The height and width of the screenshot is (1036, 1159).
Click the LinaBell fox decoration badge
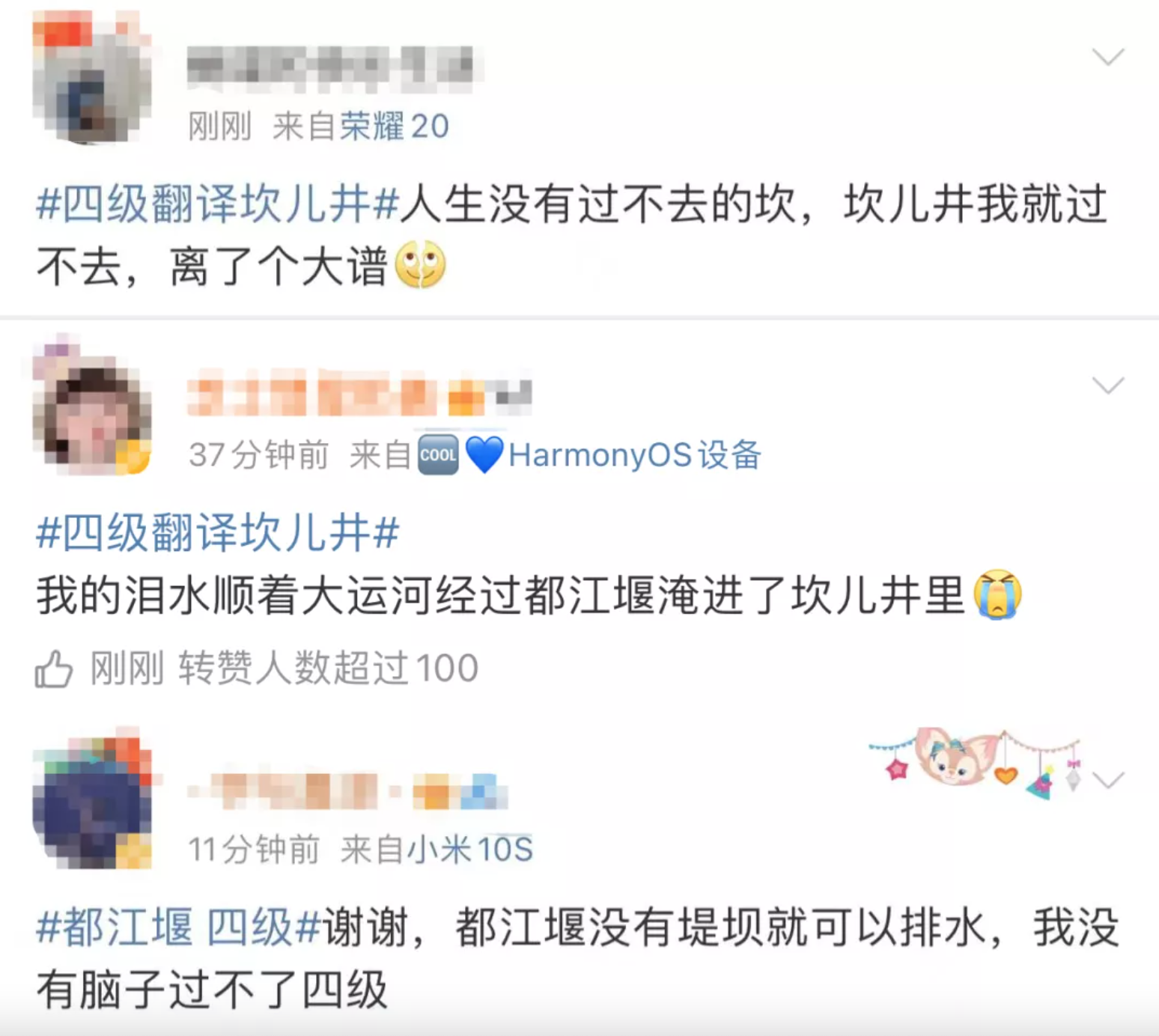[975, 764]
